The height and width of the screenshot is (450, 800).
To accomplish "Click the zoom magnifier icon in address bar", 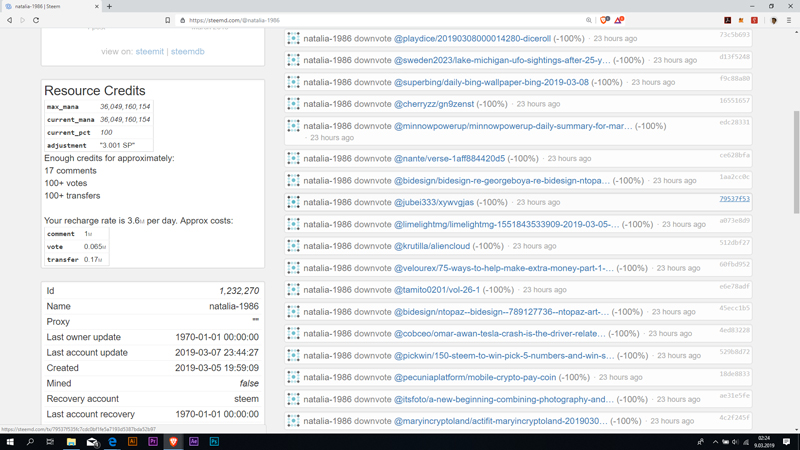I will coord(589,20).
